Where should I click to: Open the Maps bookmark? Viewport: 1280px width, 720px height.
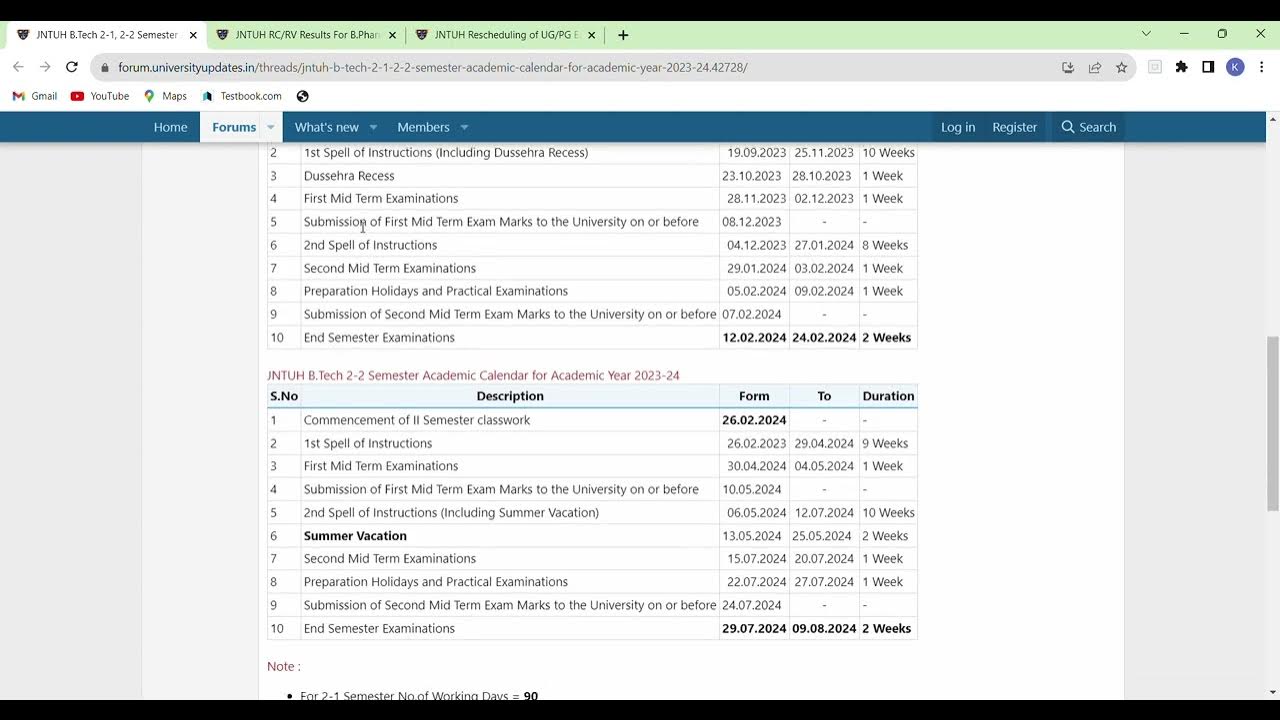coord(165,96)
